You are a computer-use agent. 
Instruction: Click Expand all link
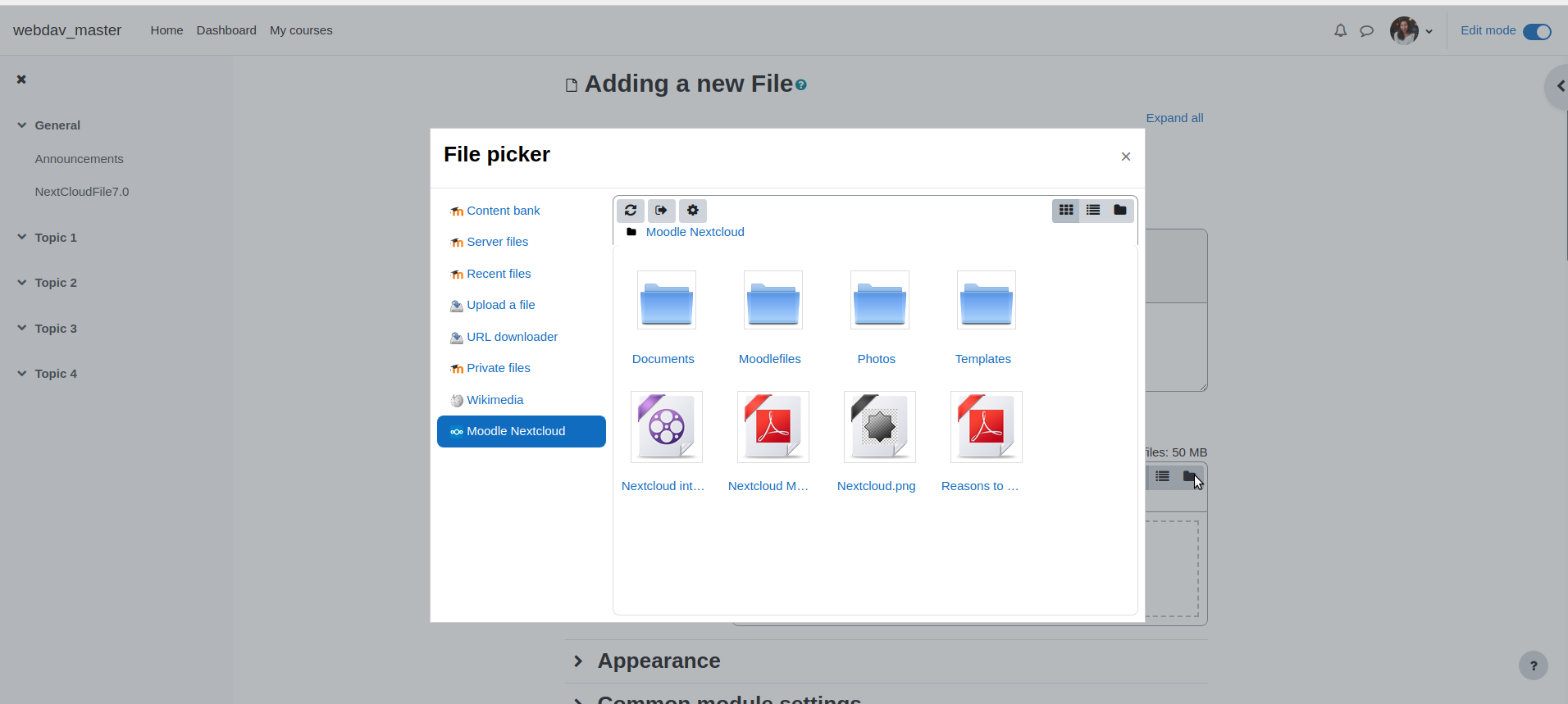click(x=1174, y=118)
